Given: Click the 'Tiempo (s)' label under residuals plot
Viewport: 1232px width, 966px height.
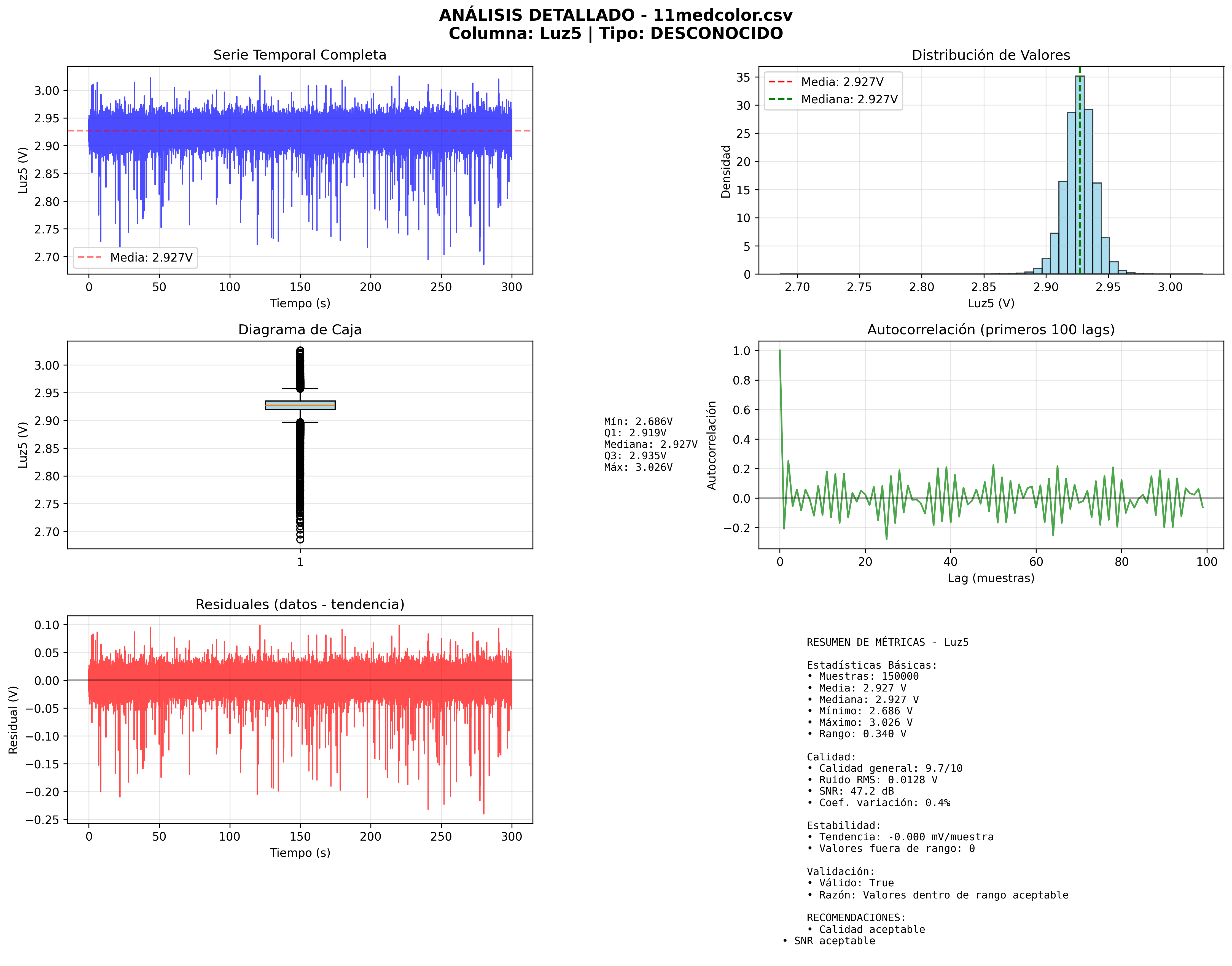Looking at the screenshot, I should [x=299, y=853].
